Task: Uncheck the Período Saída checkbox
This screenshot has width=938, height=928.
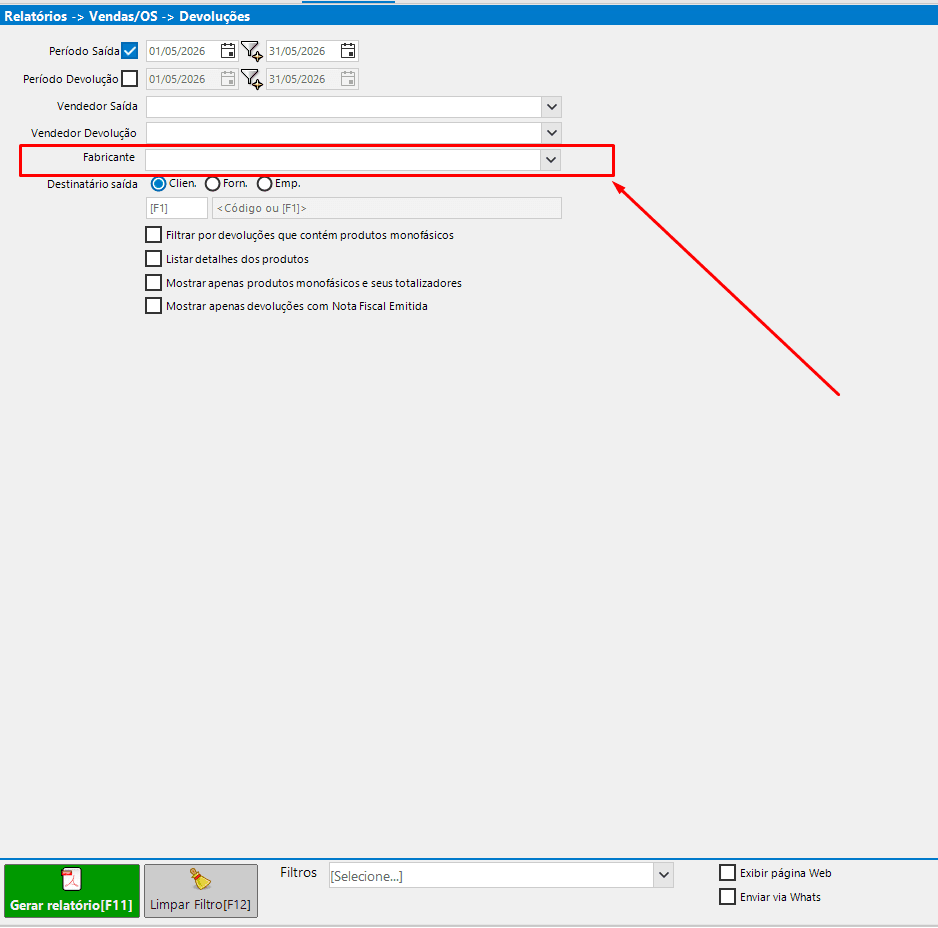Action: click(129, 51)
